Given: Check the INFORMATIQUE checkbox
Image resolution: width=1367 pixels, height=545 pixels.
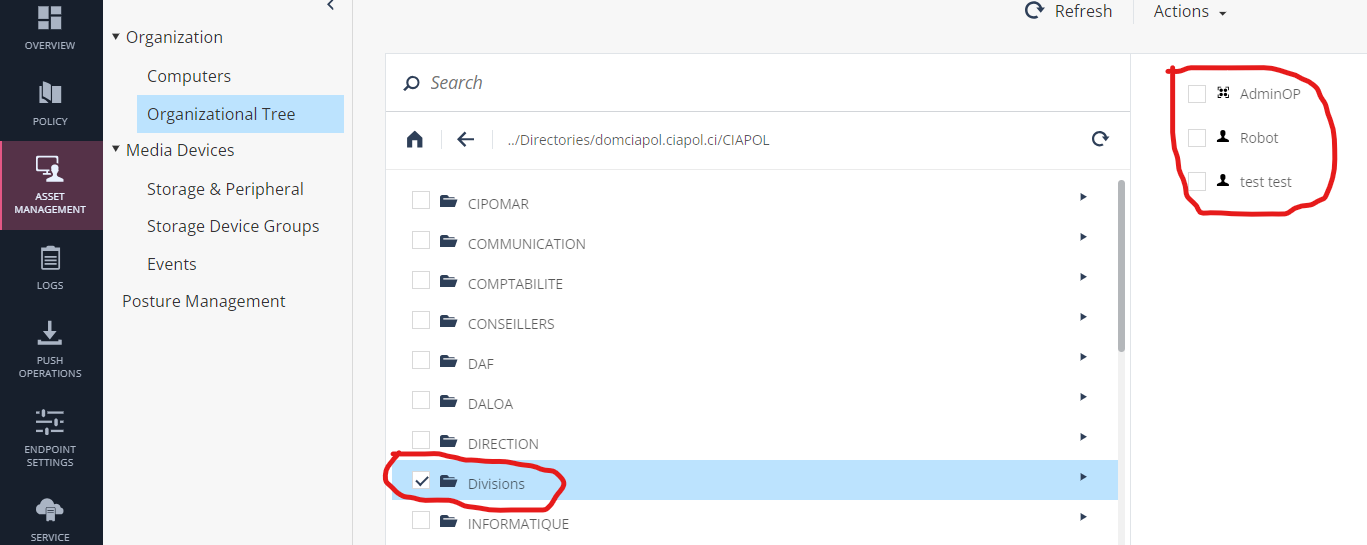Looking at the screenshot, I should (421, 521).
